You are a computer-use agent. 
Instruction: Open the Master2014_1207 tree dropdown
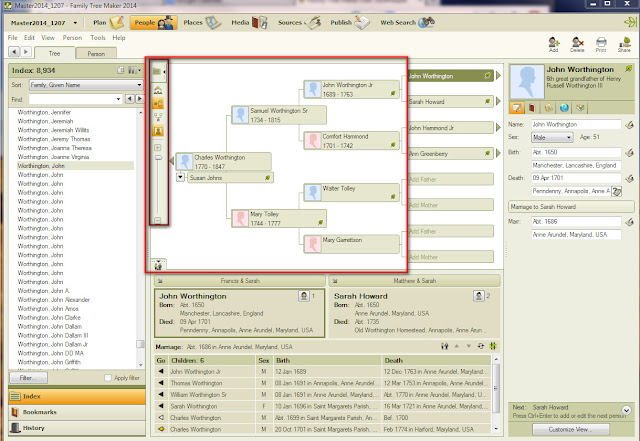pos(75,23)
